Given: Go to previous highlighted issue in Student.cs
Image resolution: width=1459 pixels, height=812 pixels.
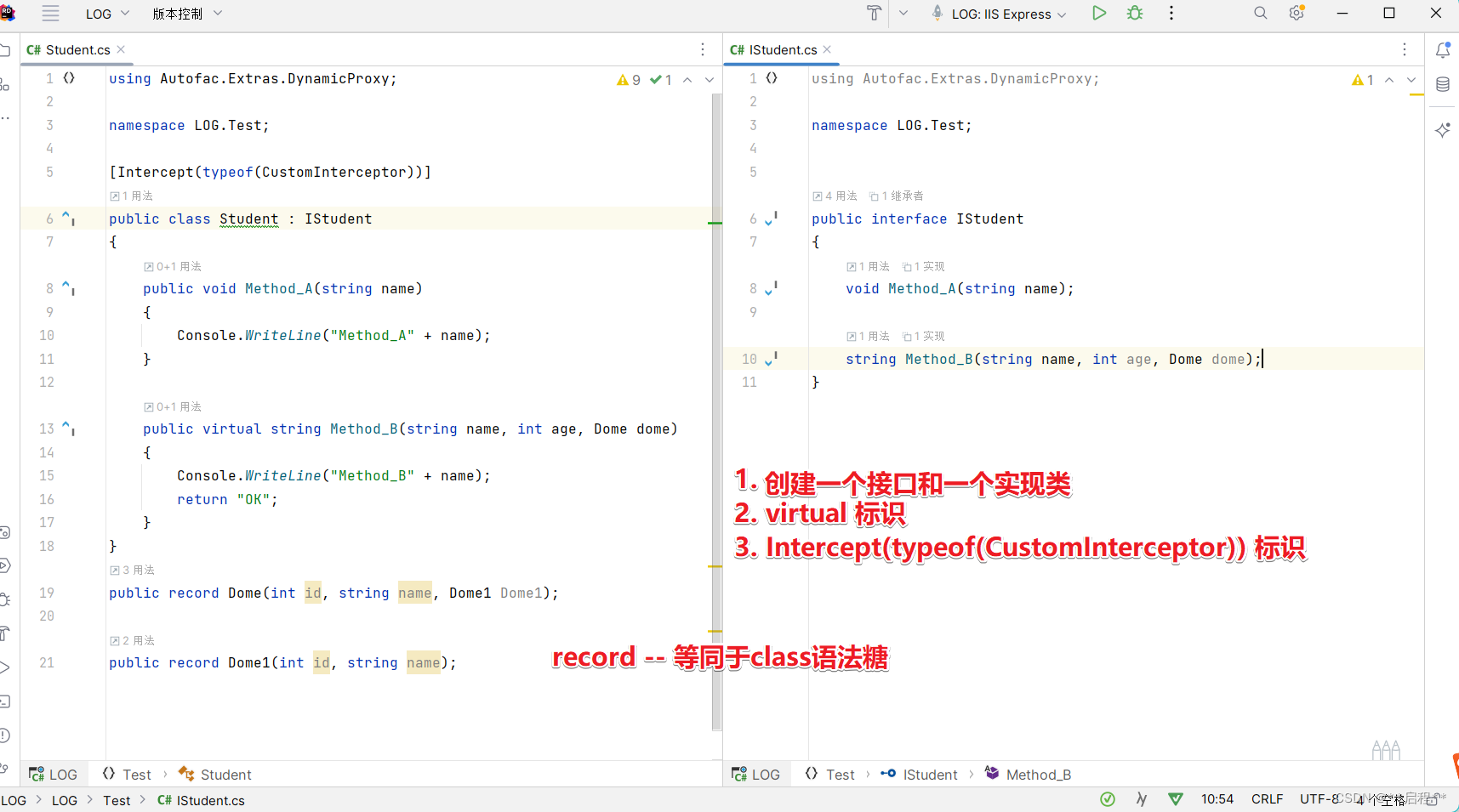Looking at the screenshot, I should pyautogui.click(x=687, y=80).
